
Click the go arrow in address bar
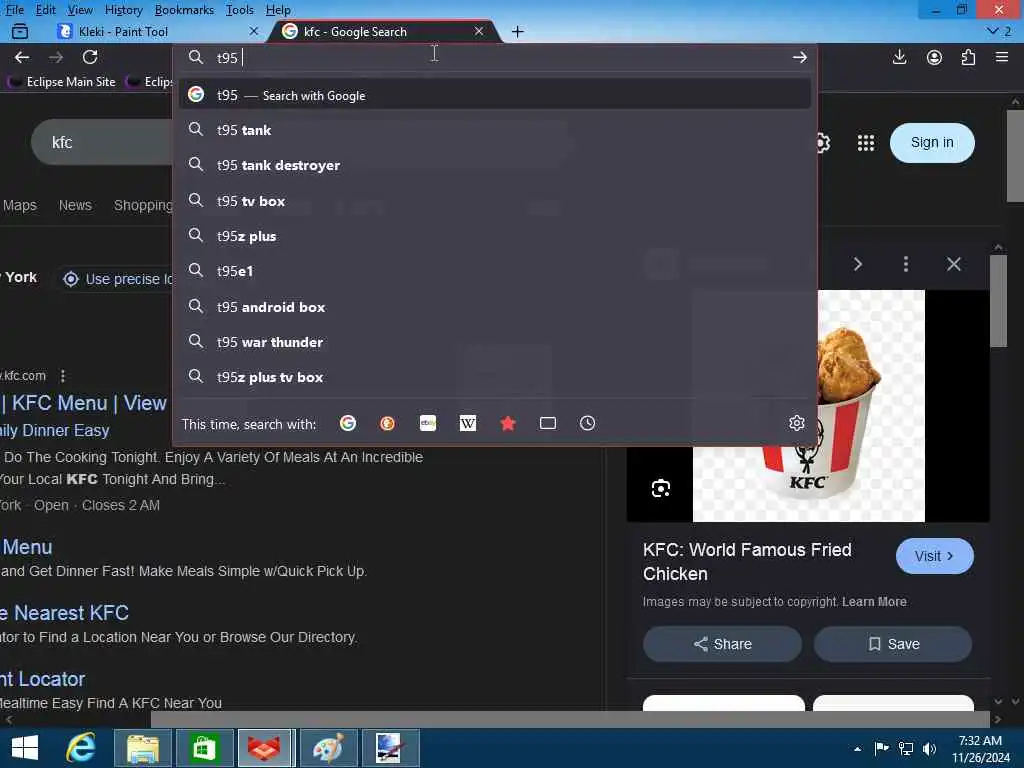click(799, 57)
